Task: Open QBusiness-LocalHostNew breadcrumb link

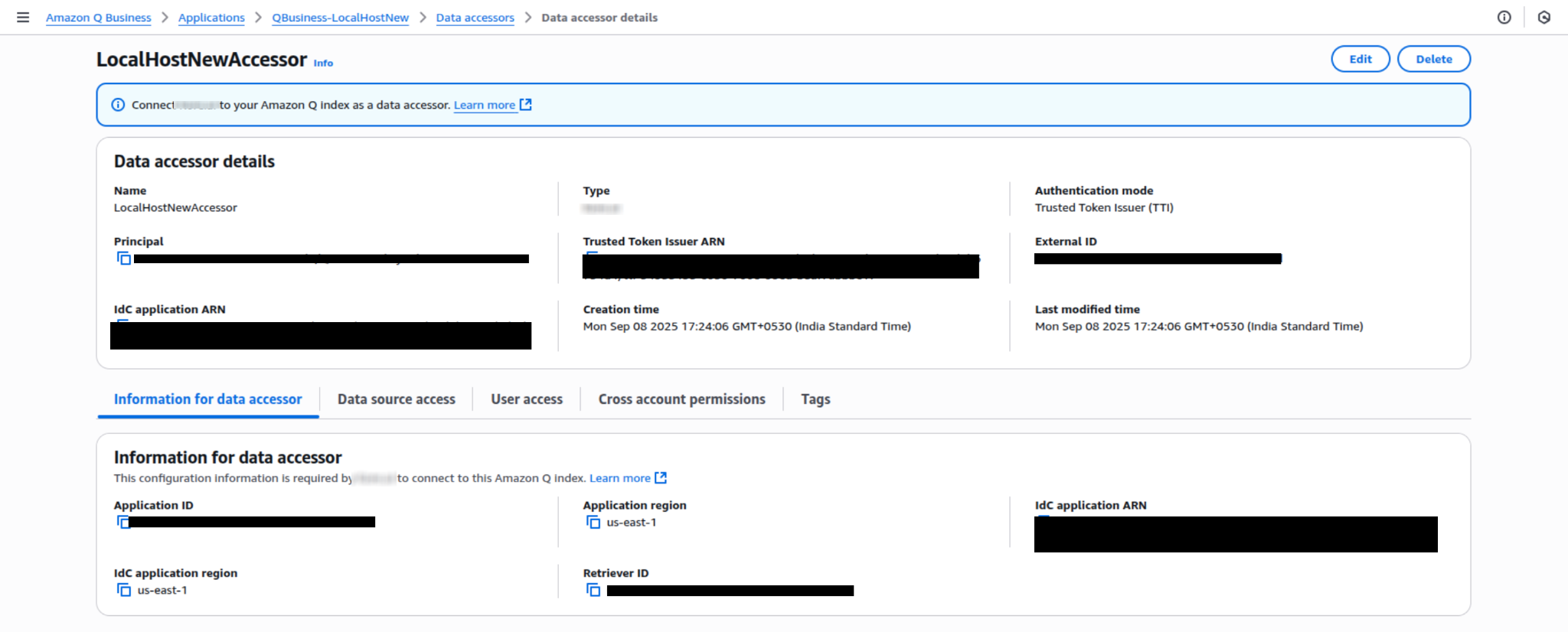Action: pyautogui.click(x=340, y=18)
